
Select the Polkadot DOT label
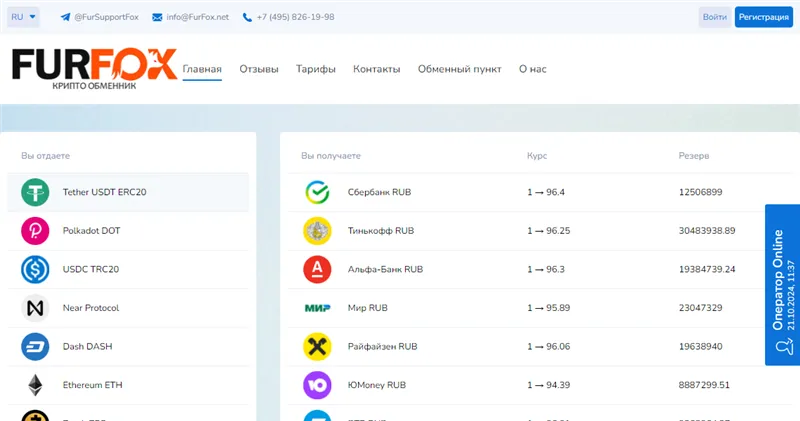[91, 231]
